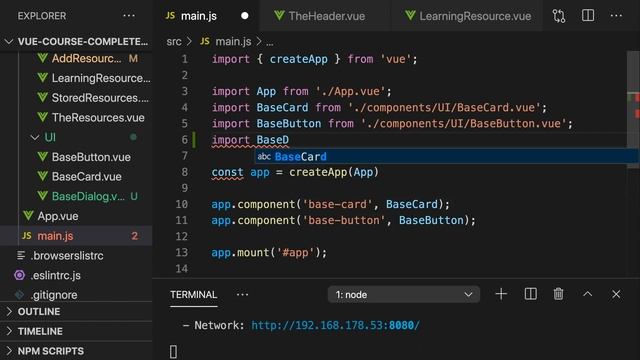Click the 'M' modified badge on AddResource
Screen dimensions: 640x360
133,58
